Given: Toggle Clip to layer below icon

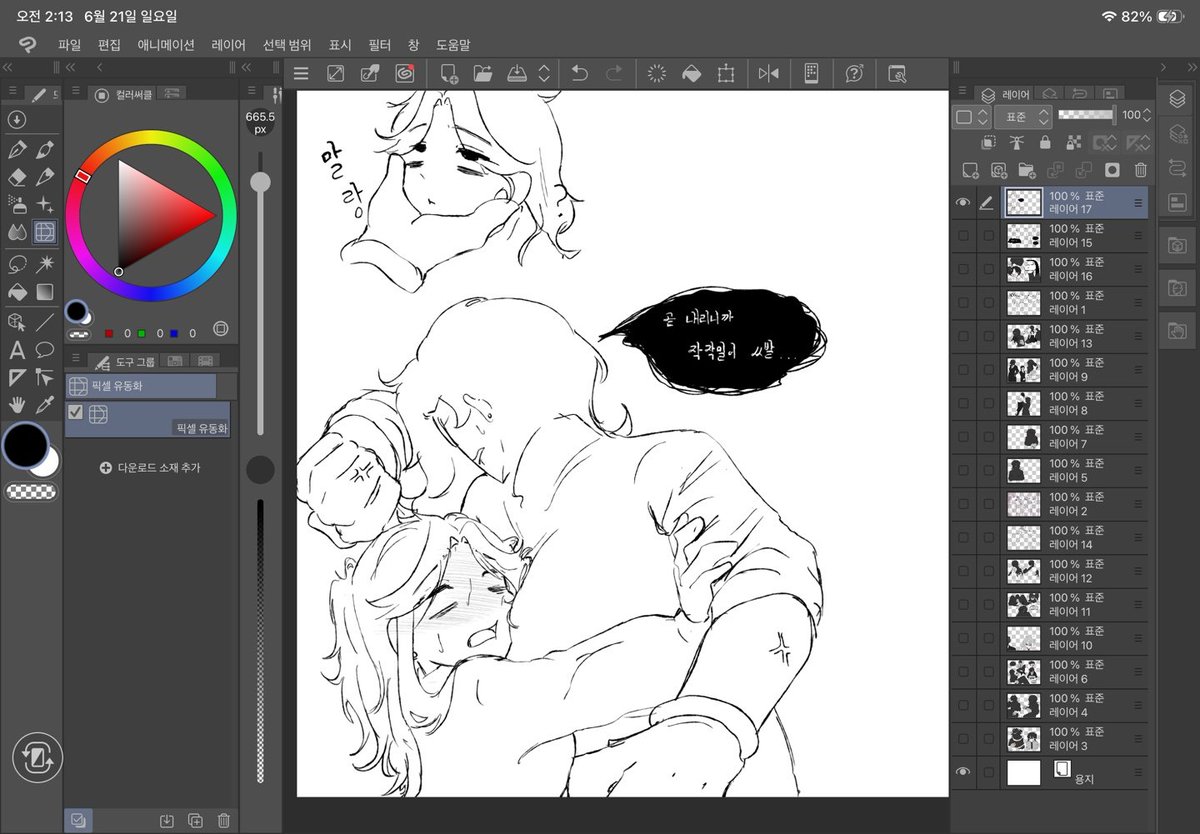Looking at the screenshot, I should (989, 143).
